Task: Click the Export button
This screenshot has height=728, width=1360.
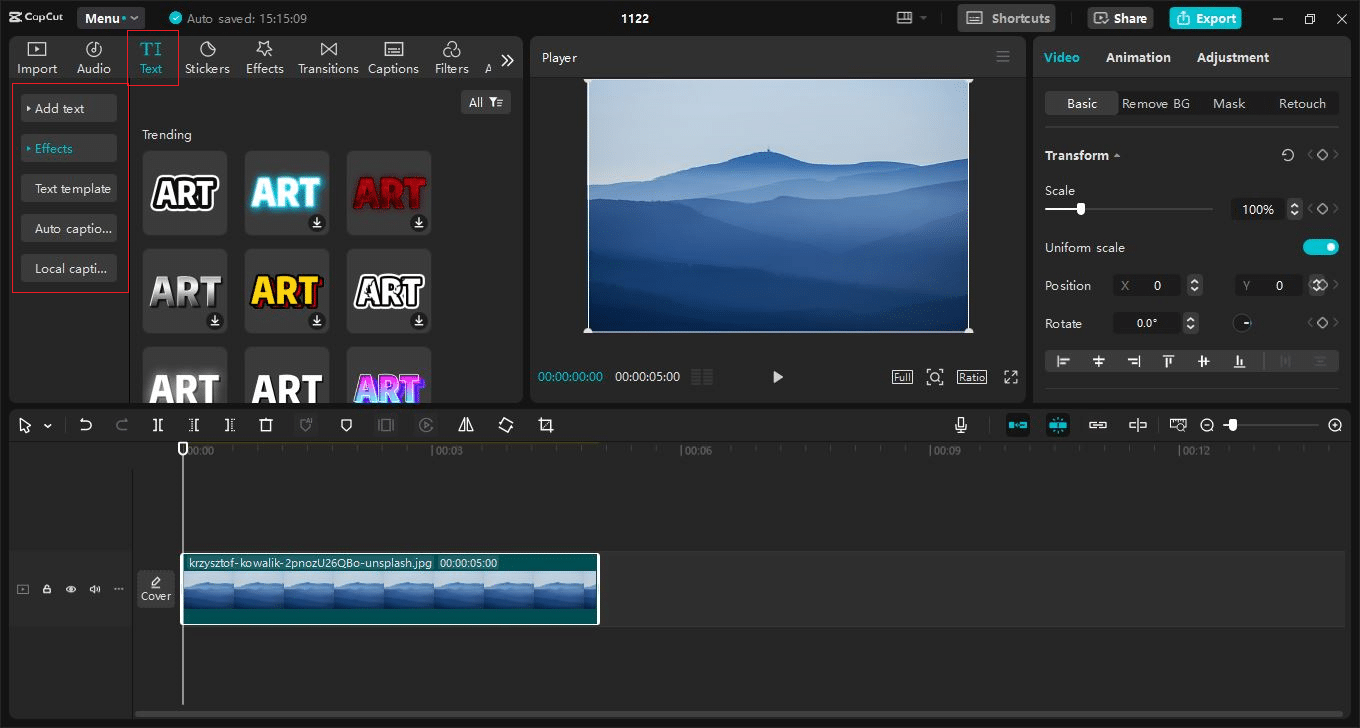Action: 1205,17
